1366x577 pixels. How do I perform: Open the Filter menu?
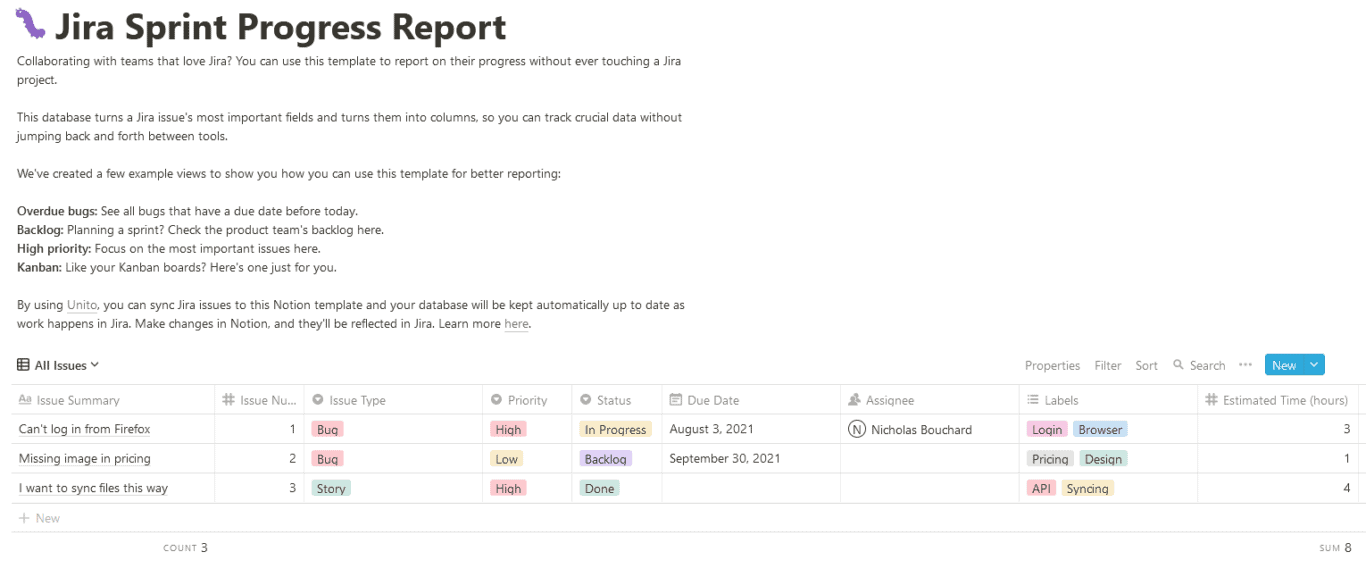click(x=1107, y=365)
